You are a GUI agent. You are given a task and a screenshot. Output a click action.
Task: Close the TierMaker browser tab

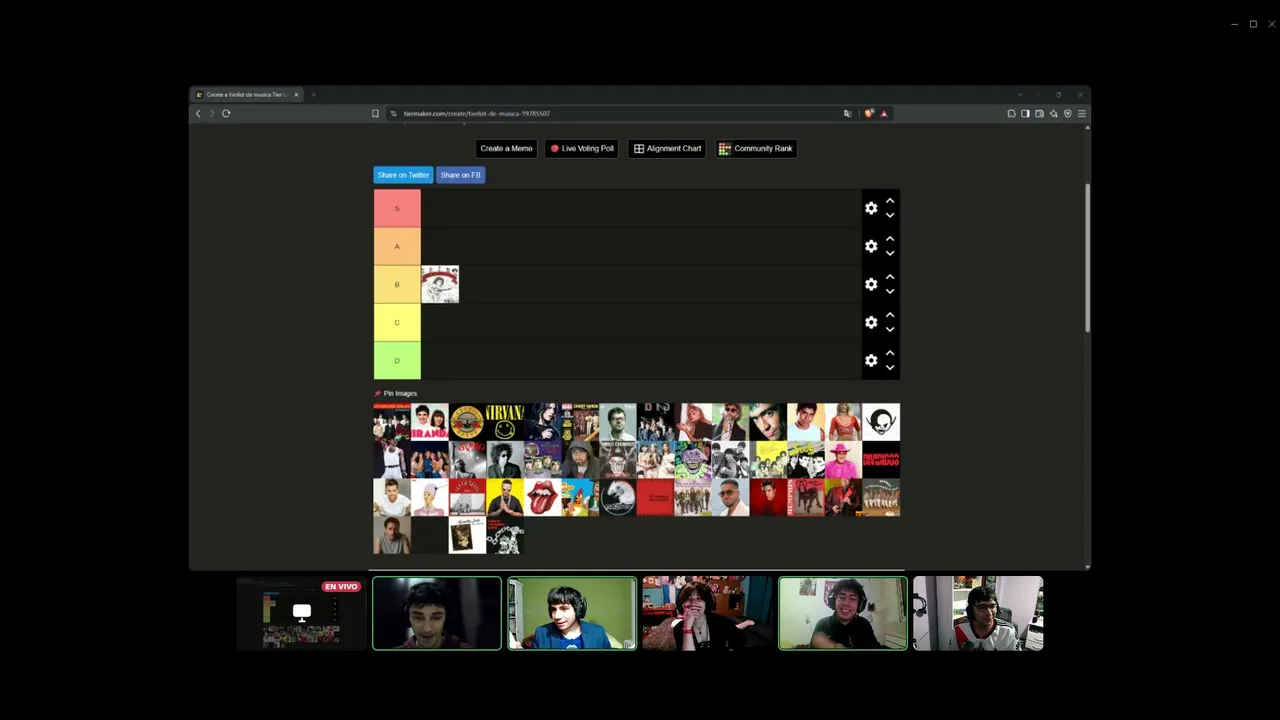(296, 95)
